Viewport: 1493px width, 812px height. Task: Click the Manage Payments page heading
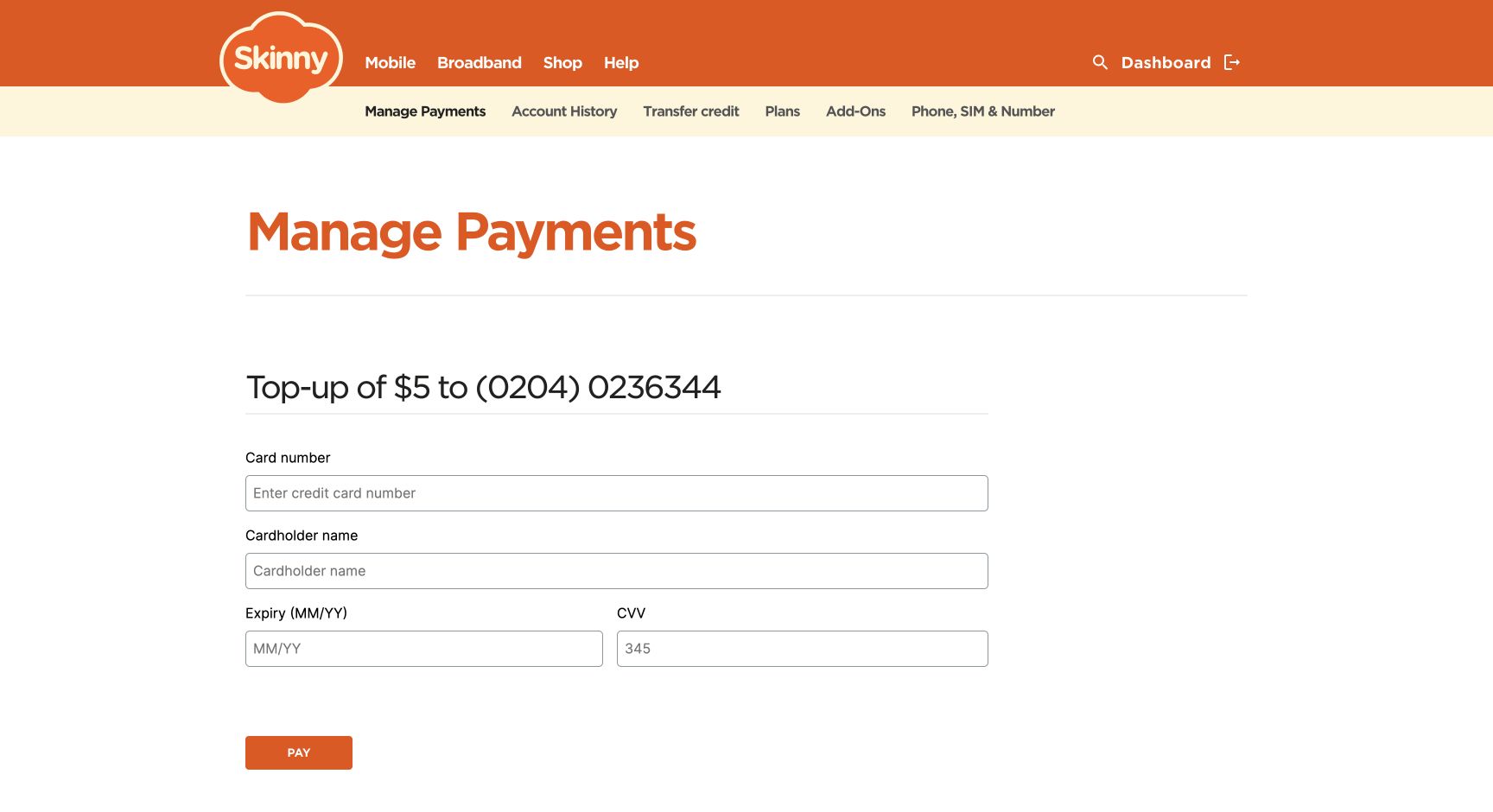point(472,232)
